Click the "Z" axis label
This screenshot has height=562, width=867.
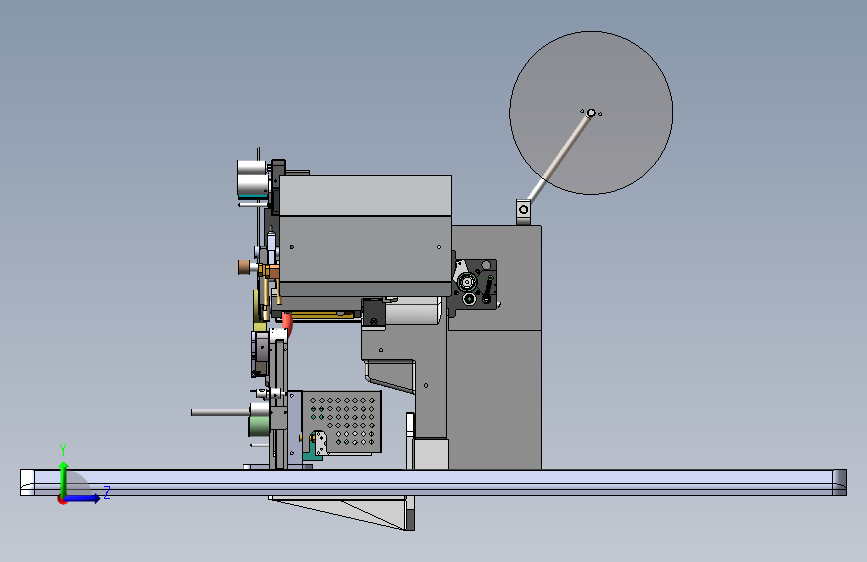pos(107,492)
